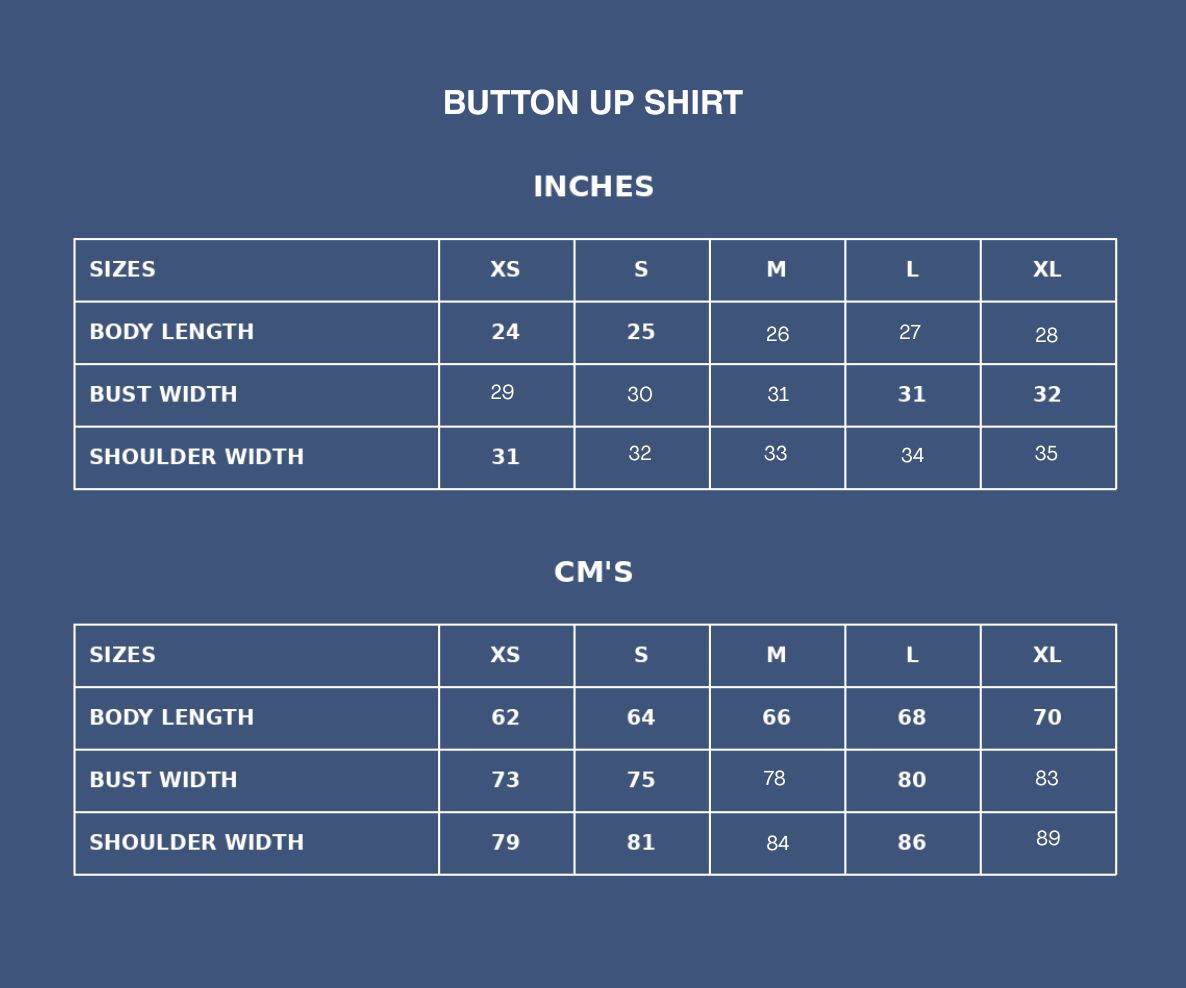This screenshot has width=1186, height=988.
Task: Select the 89 shoulder width cell
Action: [1048, 839]
